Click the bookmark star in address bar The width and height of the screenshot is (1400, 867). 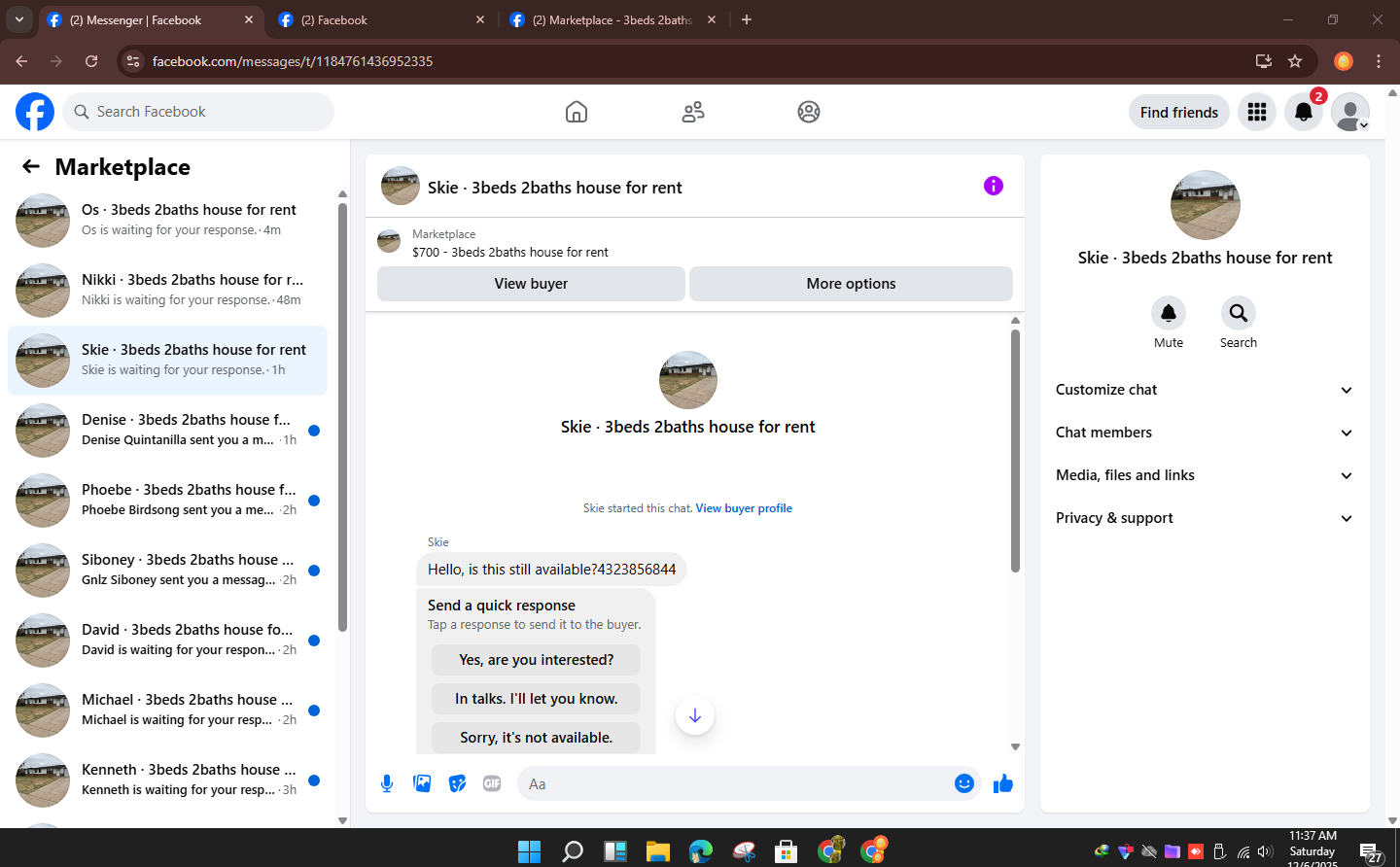tap(1295, 61)
